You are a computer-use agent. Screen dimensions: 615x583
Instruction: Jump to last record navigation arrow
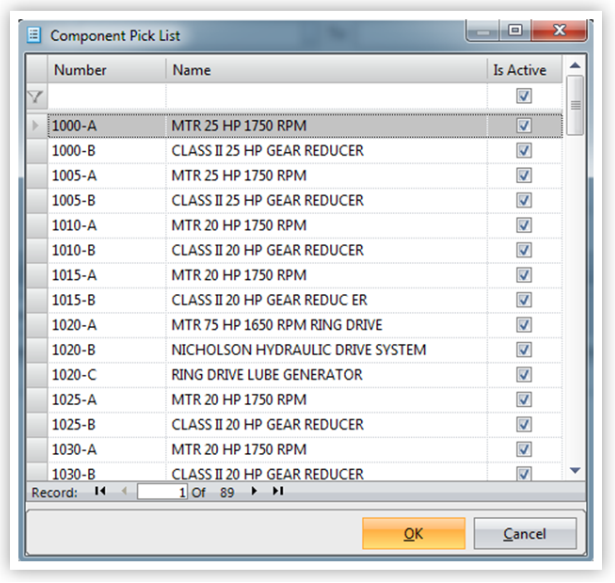pos(278,492)
